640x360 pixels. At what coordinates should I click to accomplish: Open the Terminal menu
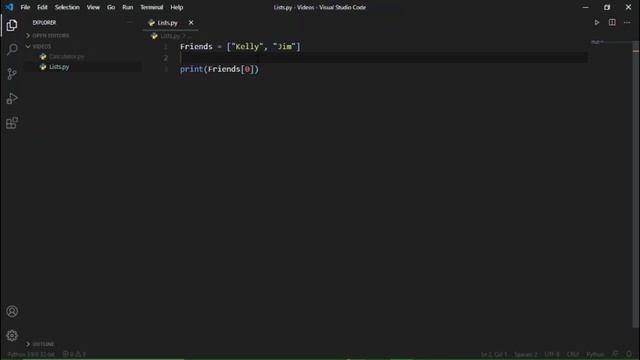click(151, 7)
